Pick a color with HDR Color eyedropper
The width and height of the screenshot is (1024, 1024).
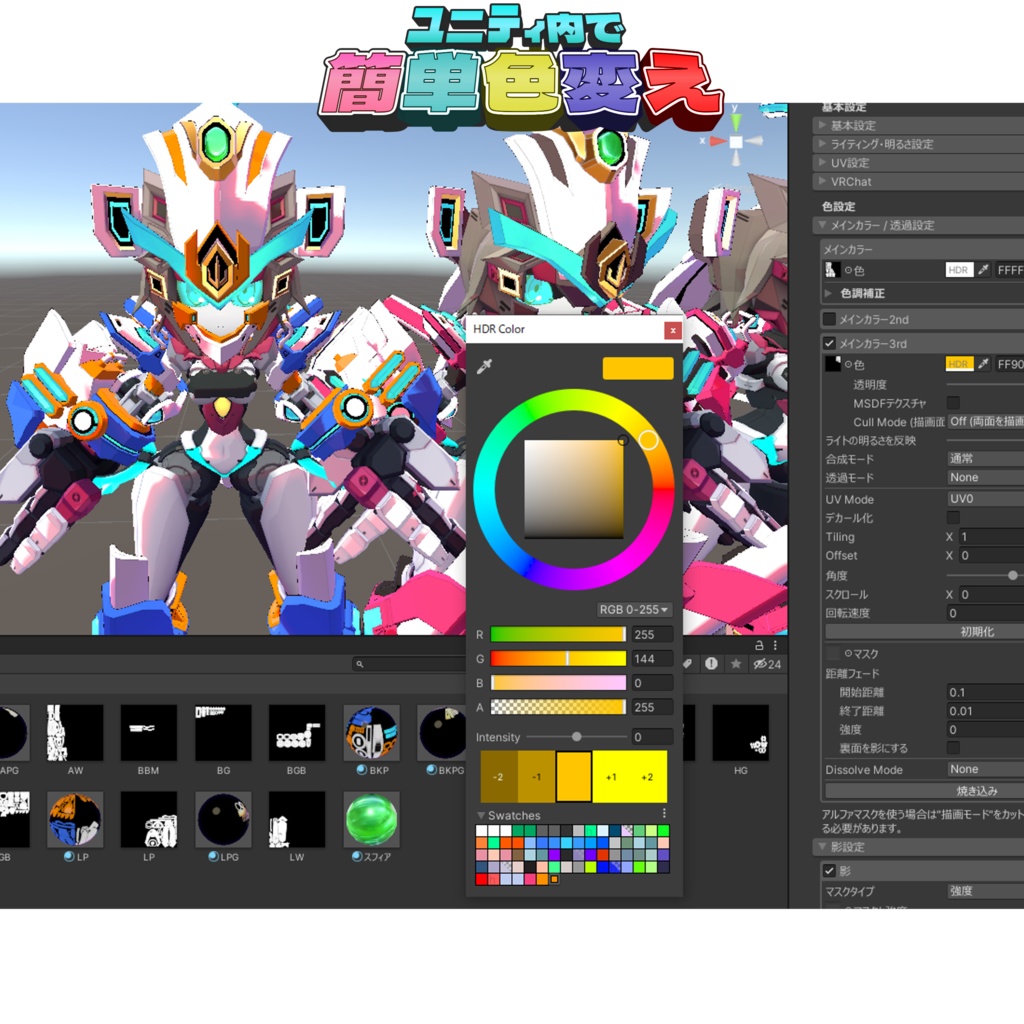pos(484,366)
